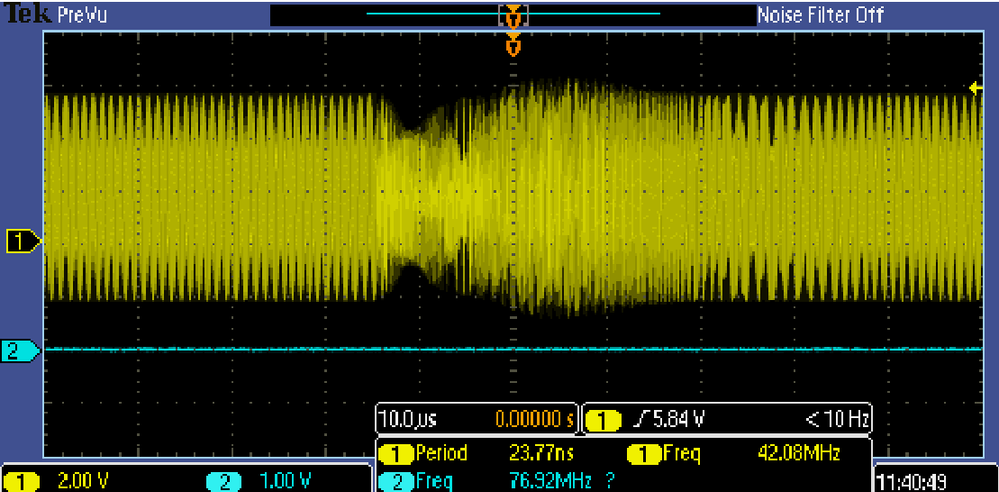Click the yellow channel 1 waveform
Image resolution: width=999 pixels, height=492 pixels.
[513, 198]
